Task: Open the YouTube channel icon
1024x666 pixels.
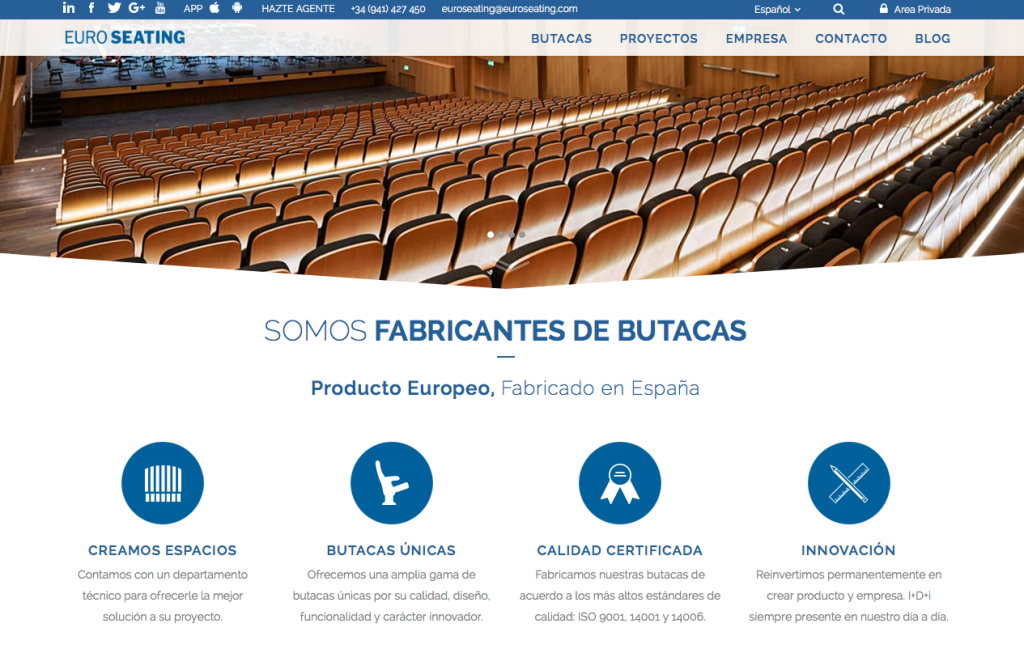Action: point(160,9)
